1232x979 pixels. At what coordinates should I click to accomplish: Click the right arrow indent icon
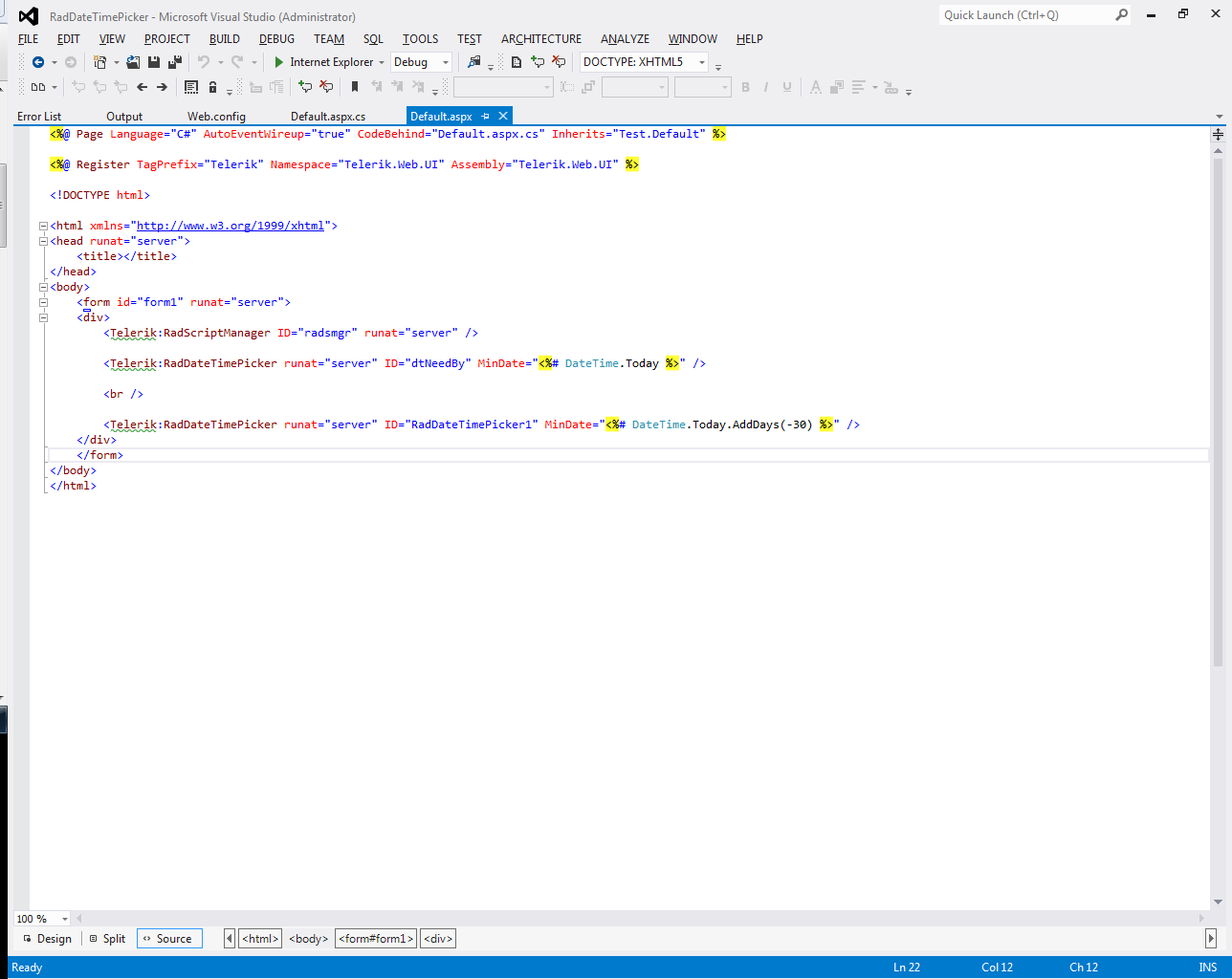[163, 87]
